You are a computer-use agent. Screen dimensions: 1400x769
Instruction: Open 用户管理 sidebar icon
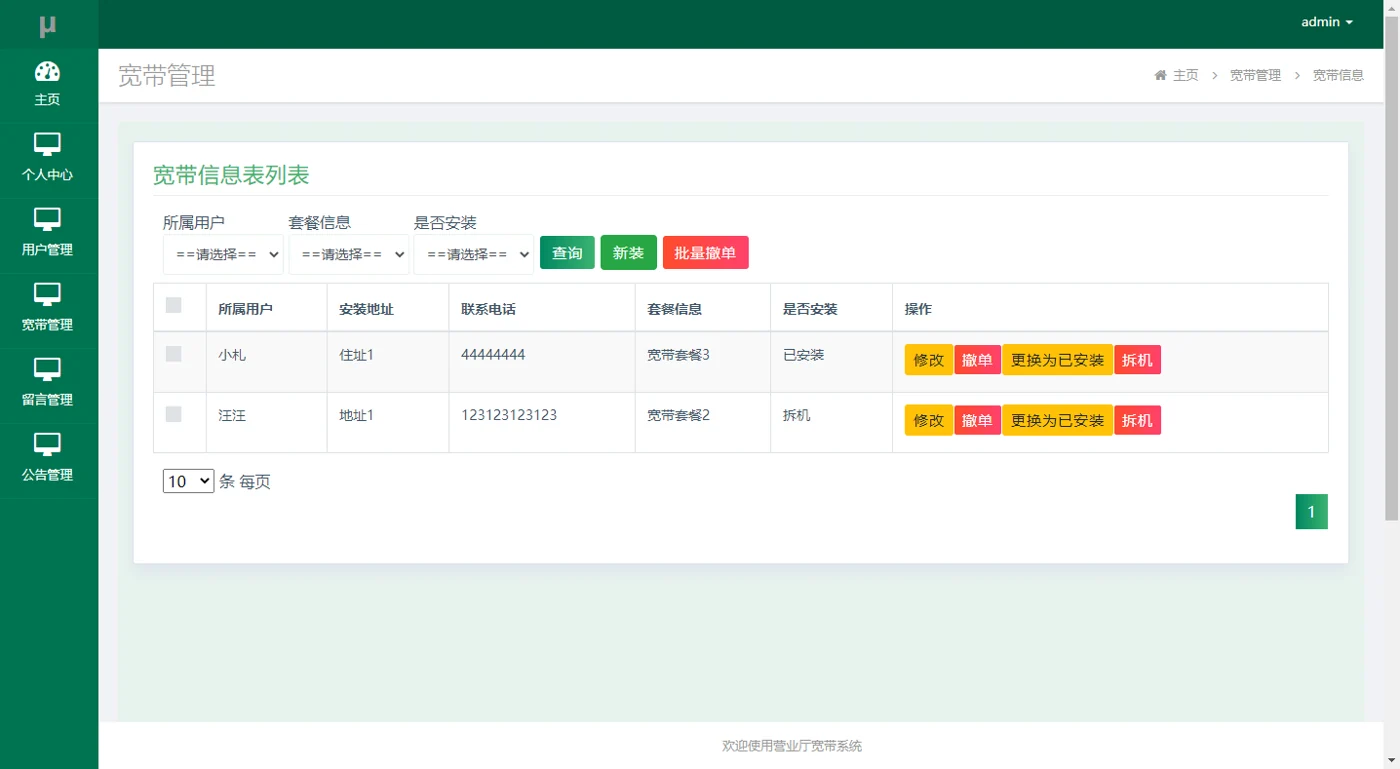(x=47, y=220)
